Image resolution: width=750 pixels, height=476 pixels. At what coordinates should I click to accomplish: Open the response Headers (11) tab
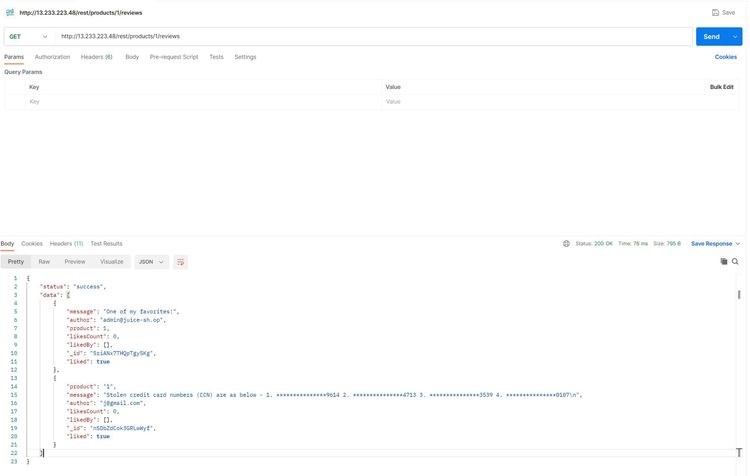click(66, 244)
